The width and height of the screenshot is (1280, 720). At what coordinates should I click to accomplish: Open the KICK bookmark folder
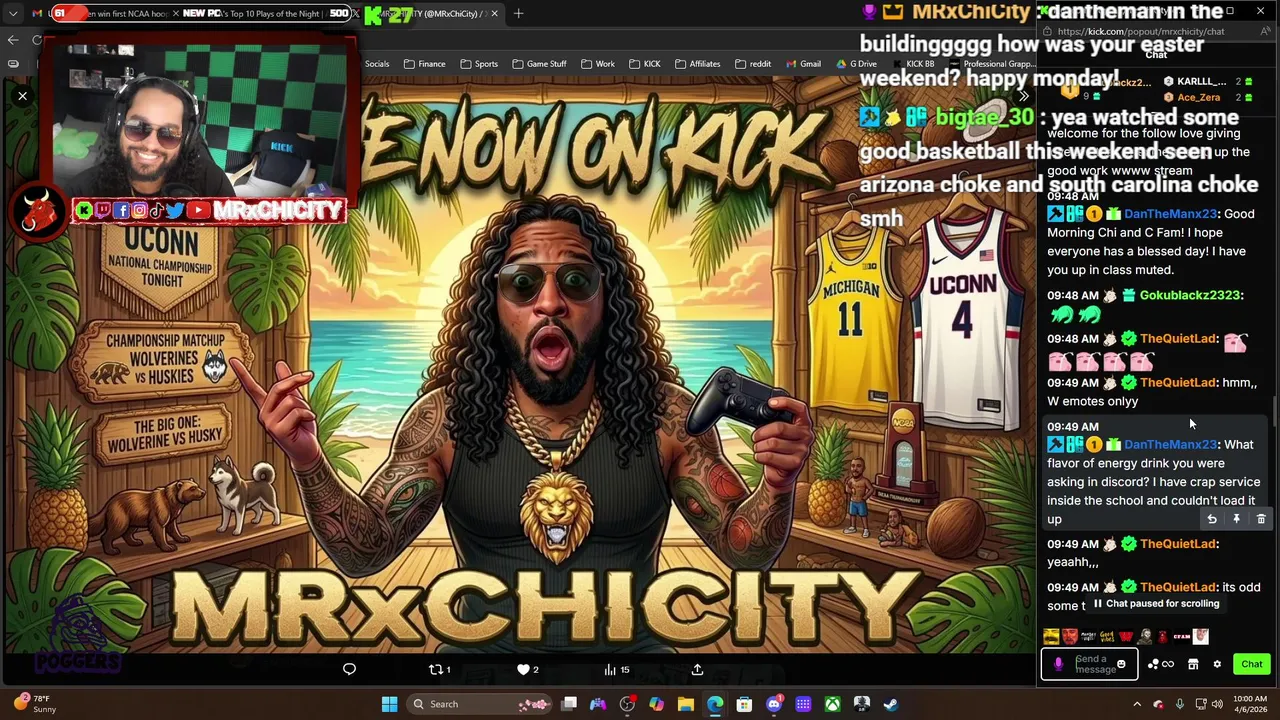pos(644,64)
